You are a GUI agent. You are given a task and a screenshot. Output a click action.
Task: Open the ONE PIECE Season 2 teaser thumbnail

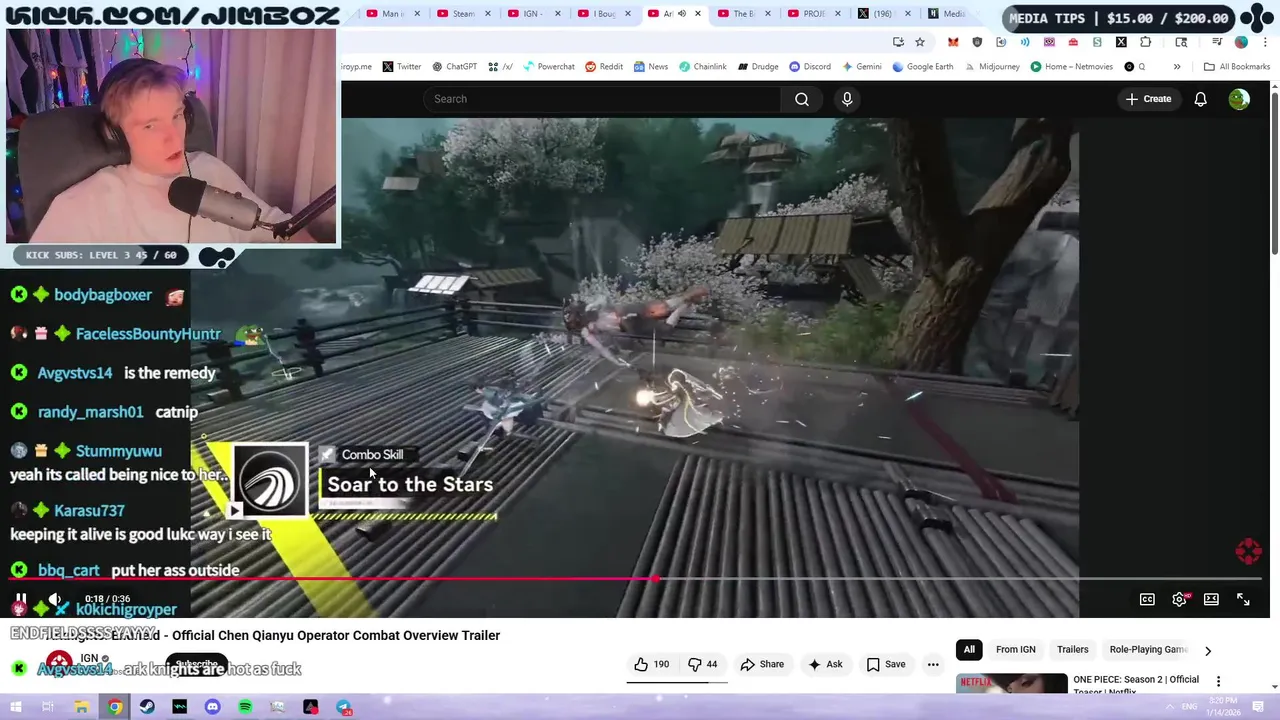tap(1012, 683)
